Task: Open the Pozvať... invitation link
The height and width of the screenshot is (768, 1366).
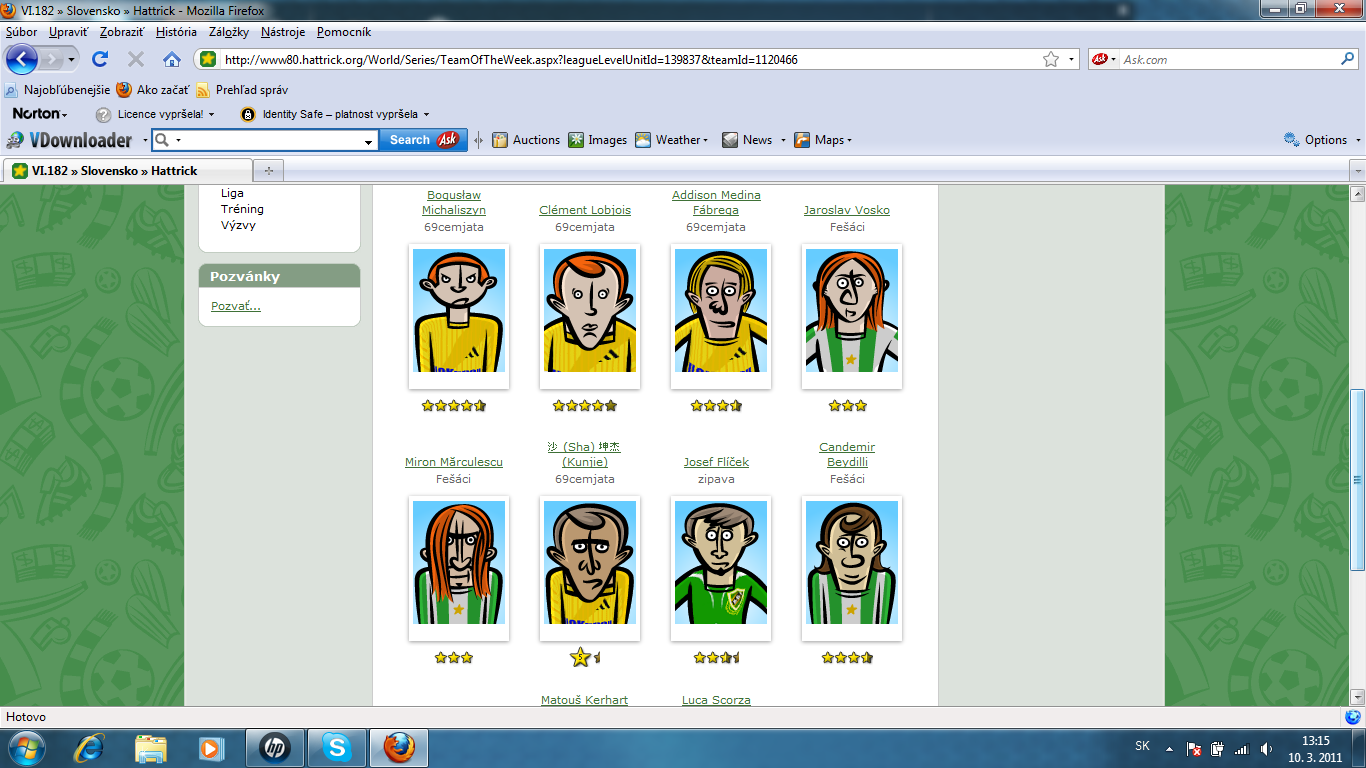Action: (235, 306)
